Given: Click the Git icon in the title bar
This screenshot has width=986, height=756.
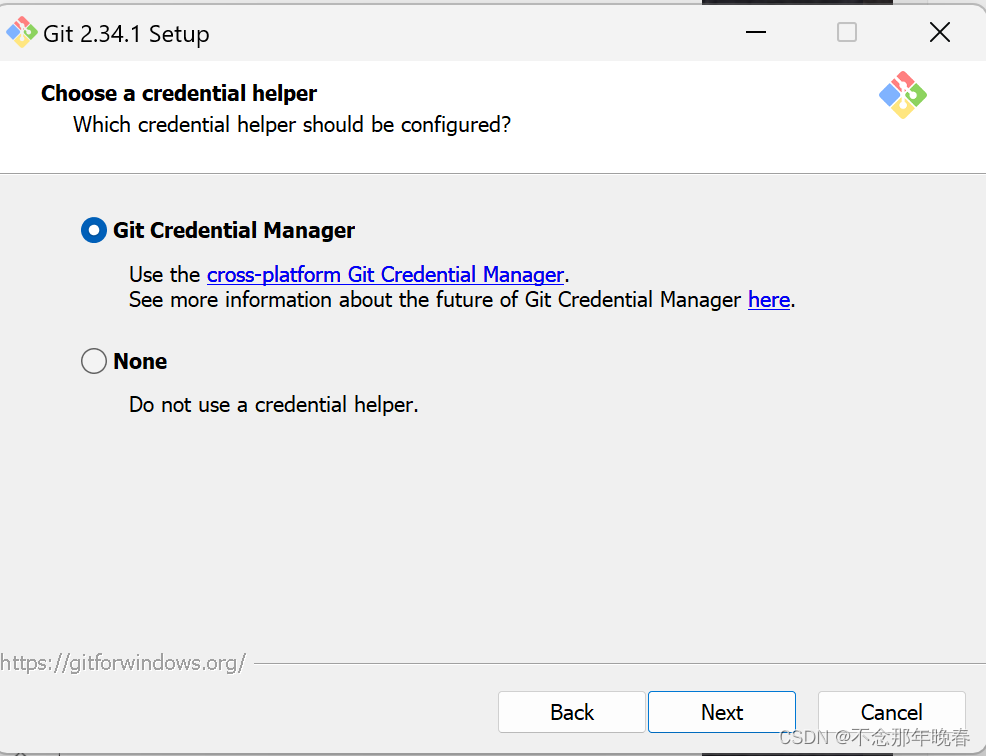Looking at the screenshot, I should (21, 32).
